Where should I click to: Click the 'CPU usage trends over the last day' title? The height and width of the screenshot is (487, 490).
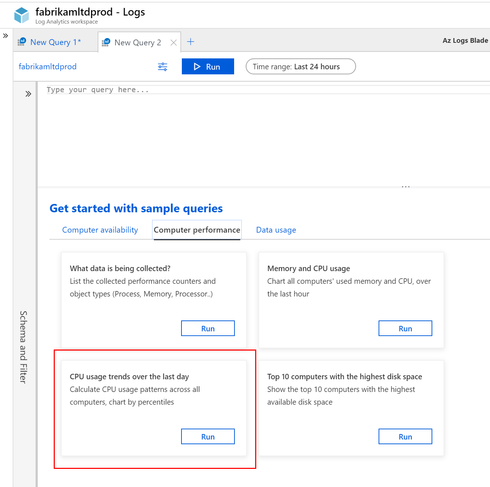point(129,376)
